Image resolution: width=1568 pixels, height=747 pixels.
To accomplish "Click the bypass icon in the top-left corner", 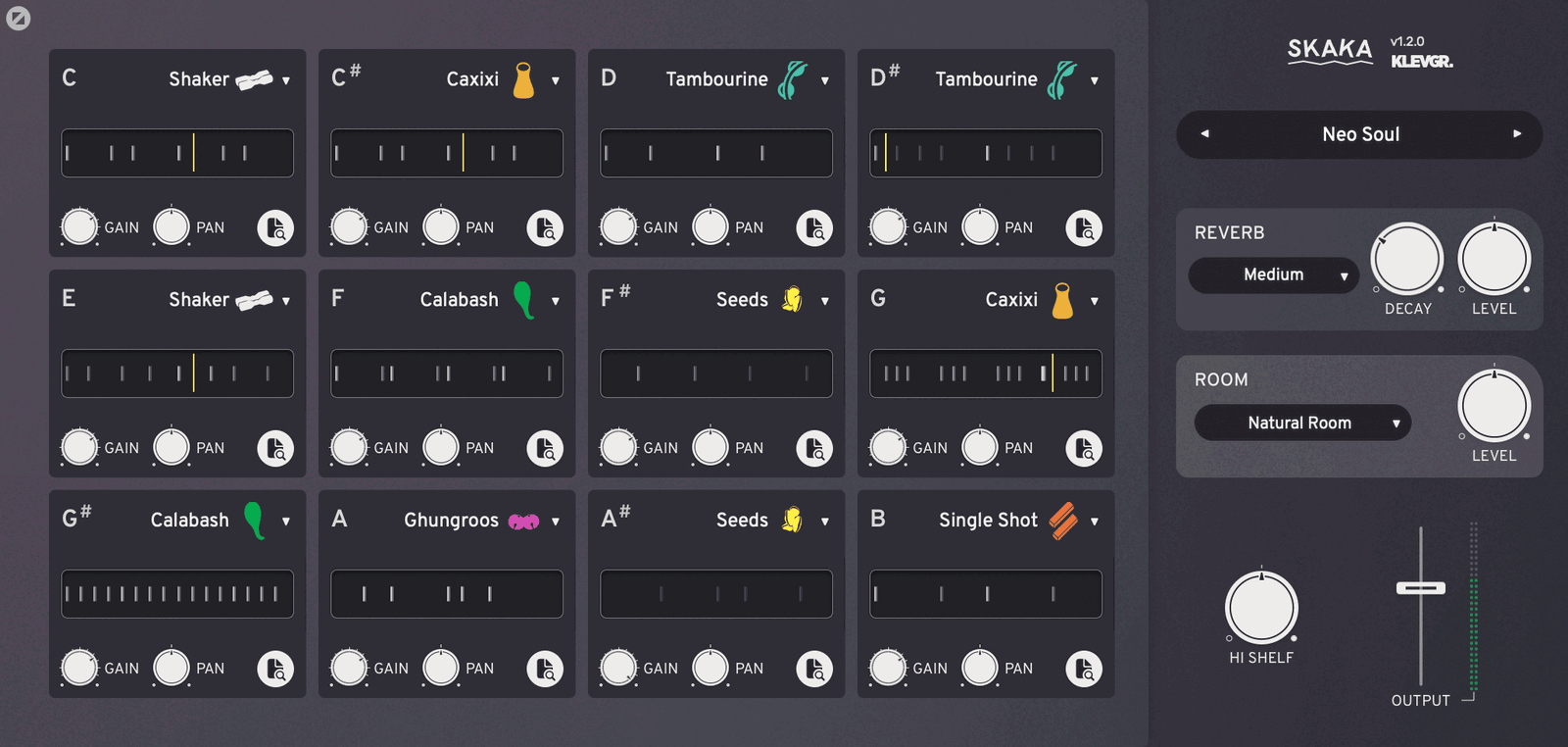I will click(19, 19).
